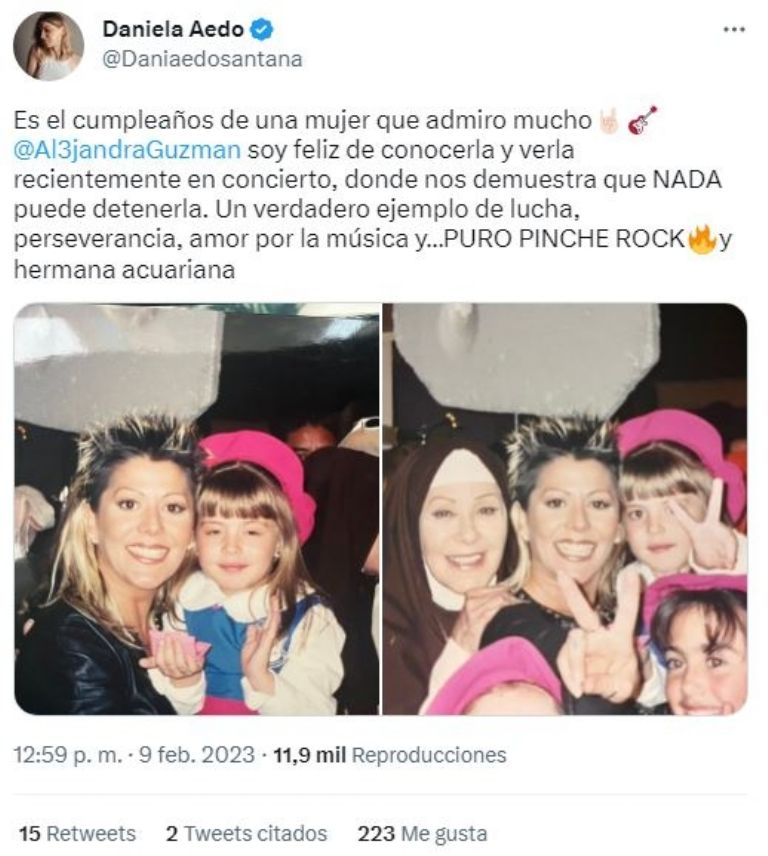The height and width of the screenshot is (856, 768).
Task: Open the three-dot more options menu
Action: click(734, 30)
